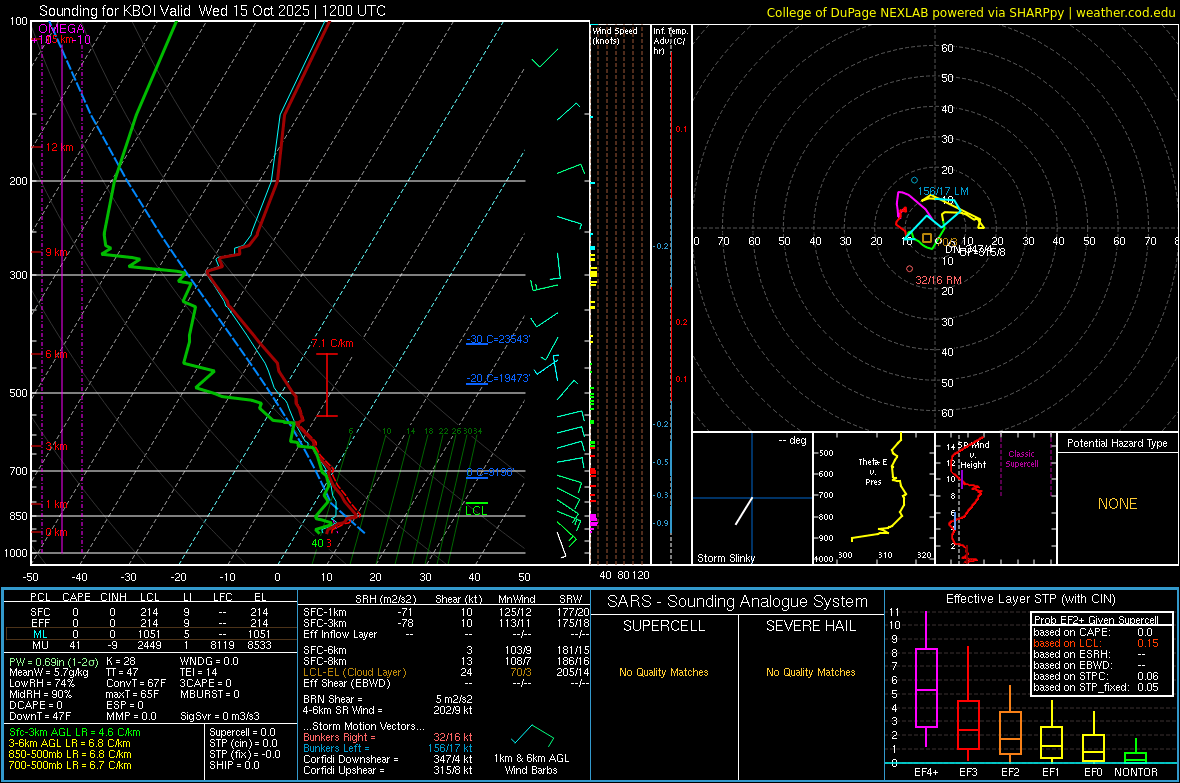Viewport: 1180px width, 783px height.
Task: Click No Quality Matches under SUPERCELL
Action: [x=664, y=672]
